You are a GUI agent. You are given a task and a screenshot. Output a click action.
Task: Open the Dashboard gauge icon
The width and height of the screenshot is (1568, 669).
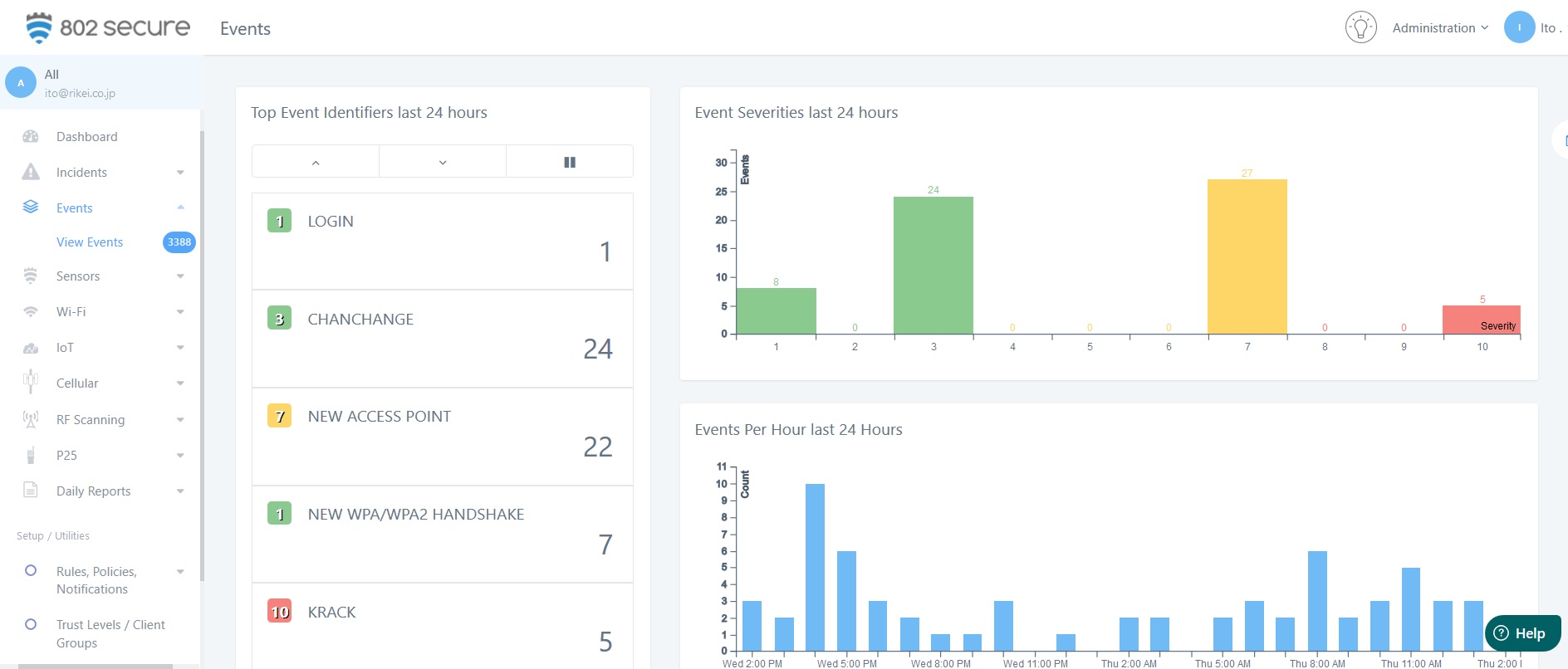[31, 137]
